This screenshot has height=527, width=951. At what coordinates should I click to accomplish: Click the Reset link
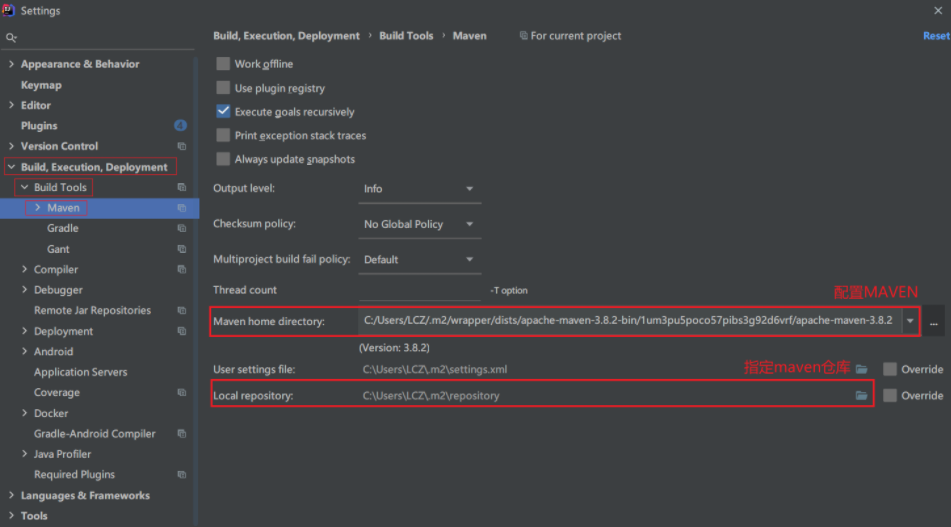pos(936,36)
